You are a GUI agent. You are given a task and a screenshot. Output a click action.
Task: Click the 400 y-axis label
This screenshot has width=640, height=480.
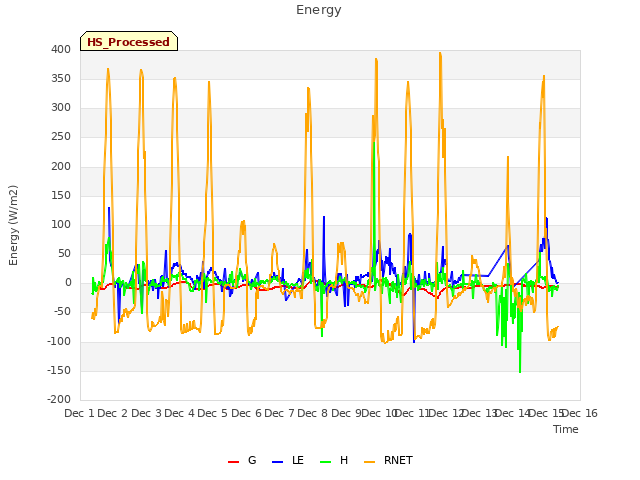point(61,49)
